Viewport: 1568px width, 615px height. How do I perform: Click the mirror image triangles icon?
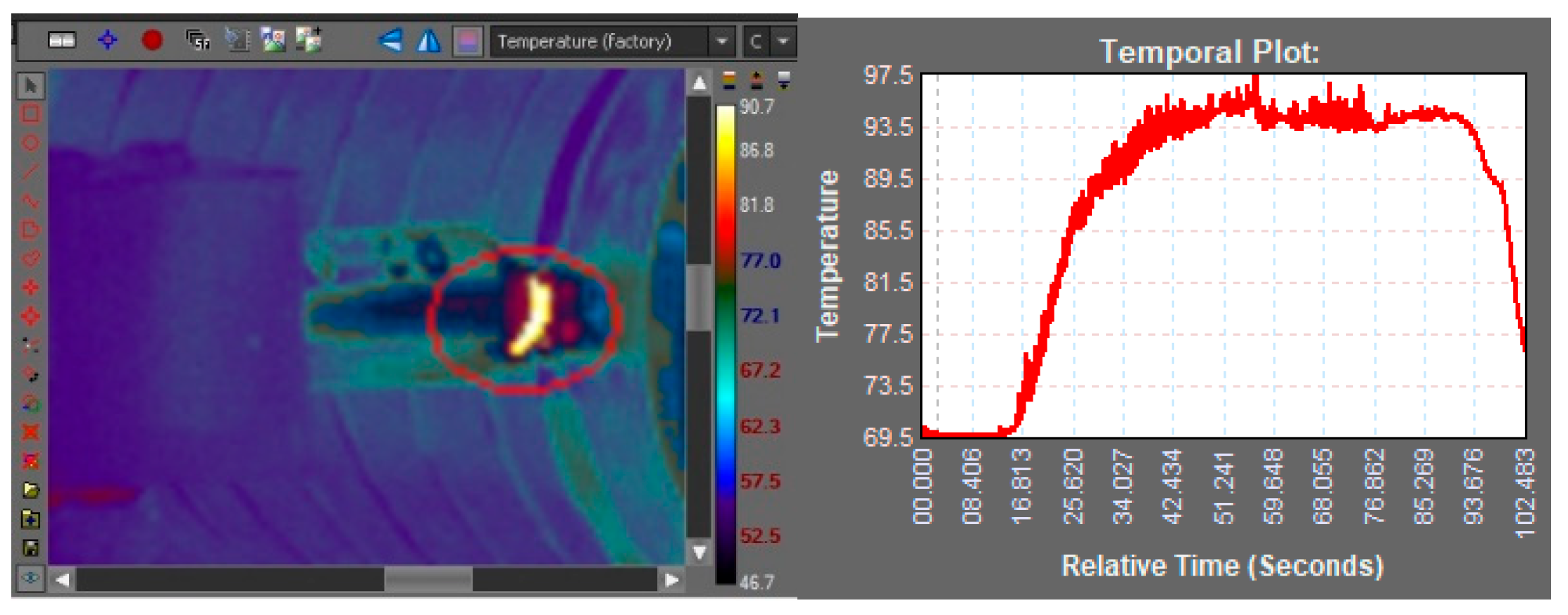click(x=428, y=41)
